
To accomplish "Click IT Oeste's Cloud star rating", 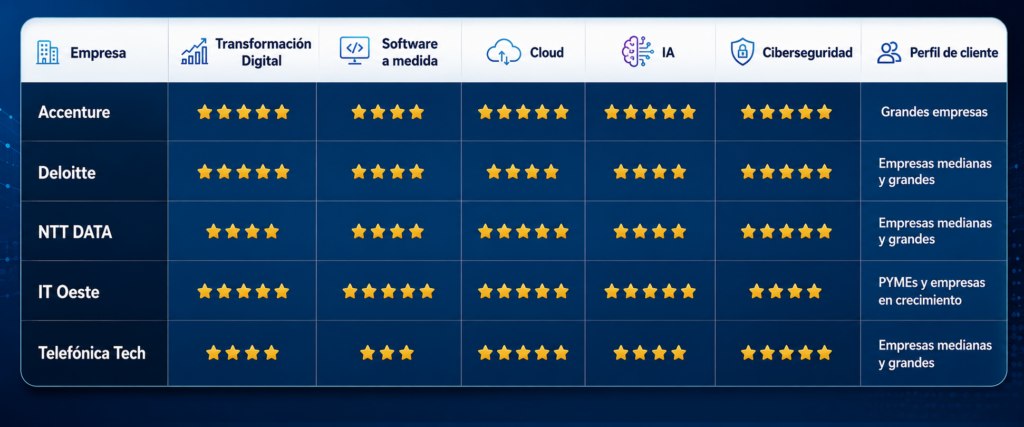I will click(523, 292).
